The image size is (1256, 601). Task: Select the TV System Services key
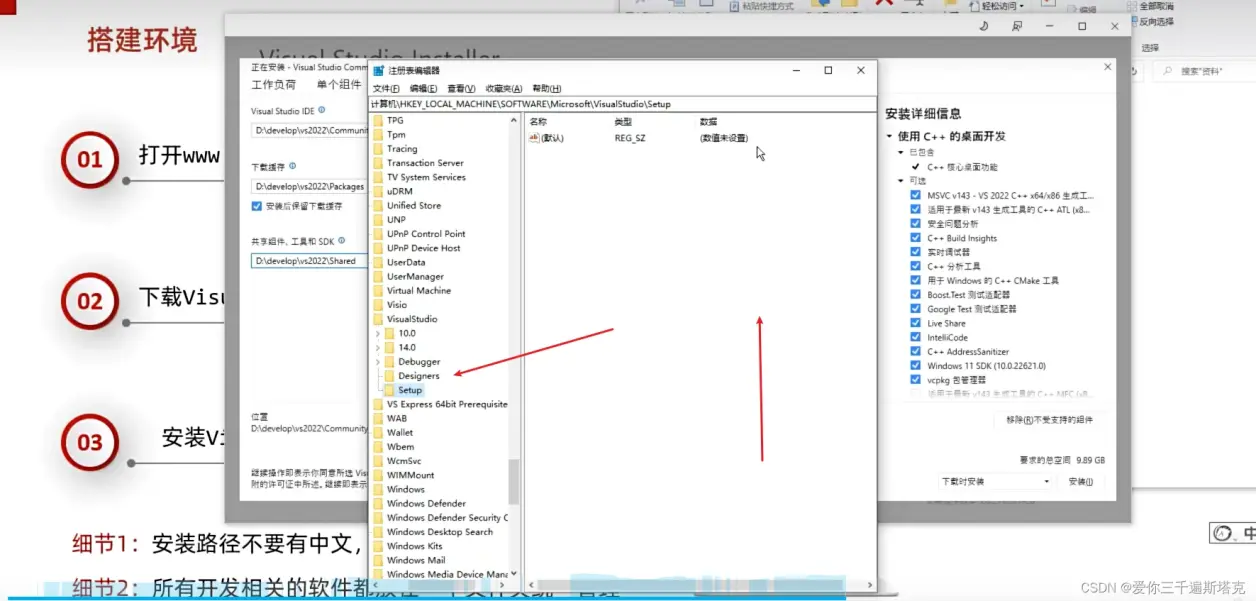tap(426, 177)
